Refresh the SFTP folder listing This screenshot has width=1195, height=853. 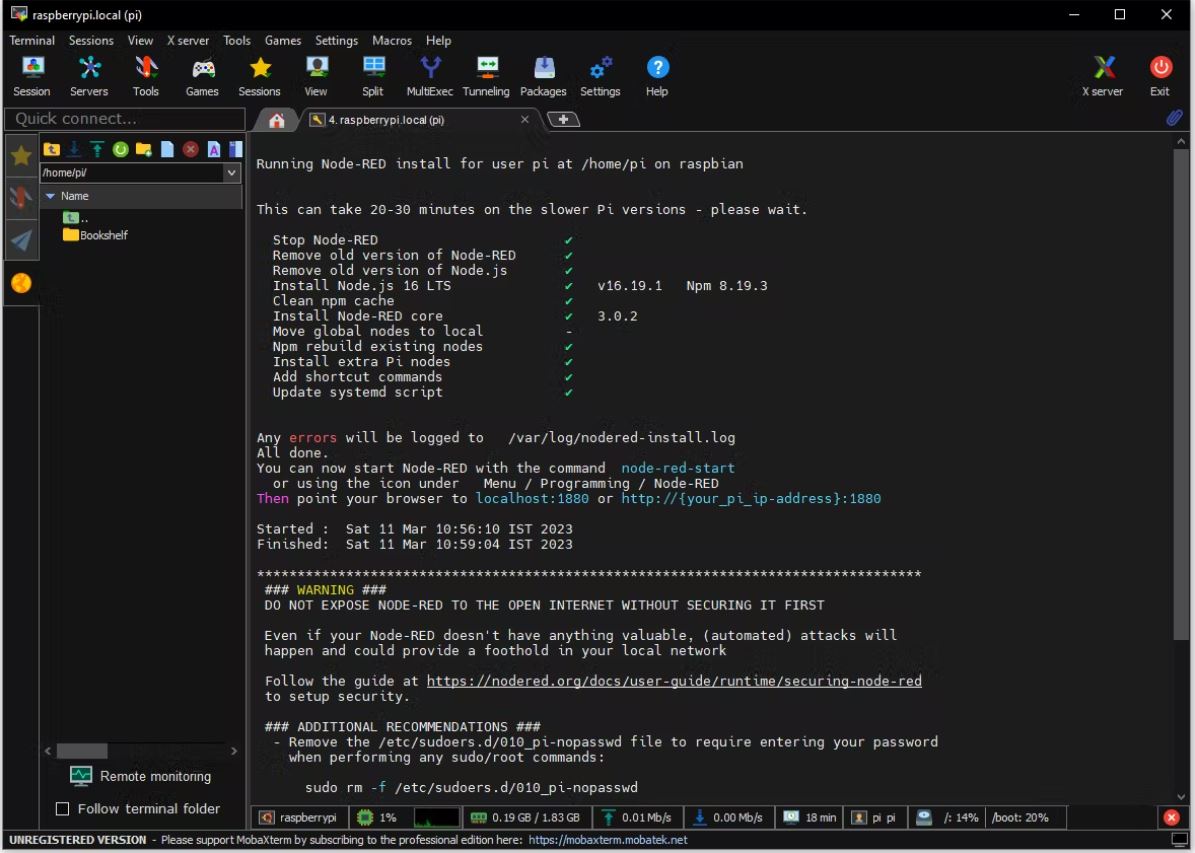[120, 149]
